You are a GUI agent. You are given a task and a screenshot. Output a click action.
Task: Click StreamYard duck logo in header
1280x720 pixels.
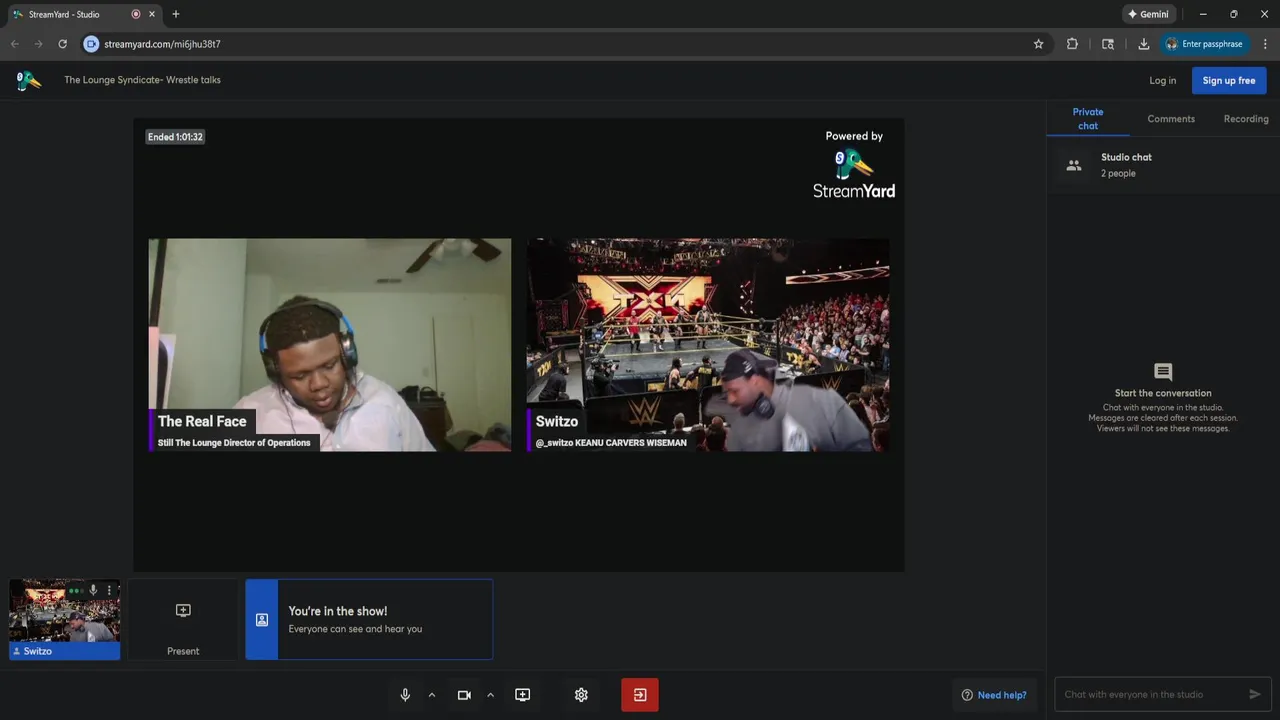pos(29,80)
